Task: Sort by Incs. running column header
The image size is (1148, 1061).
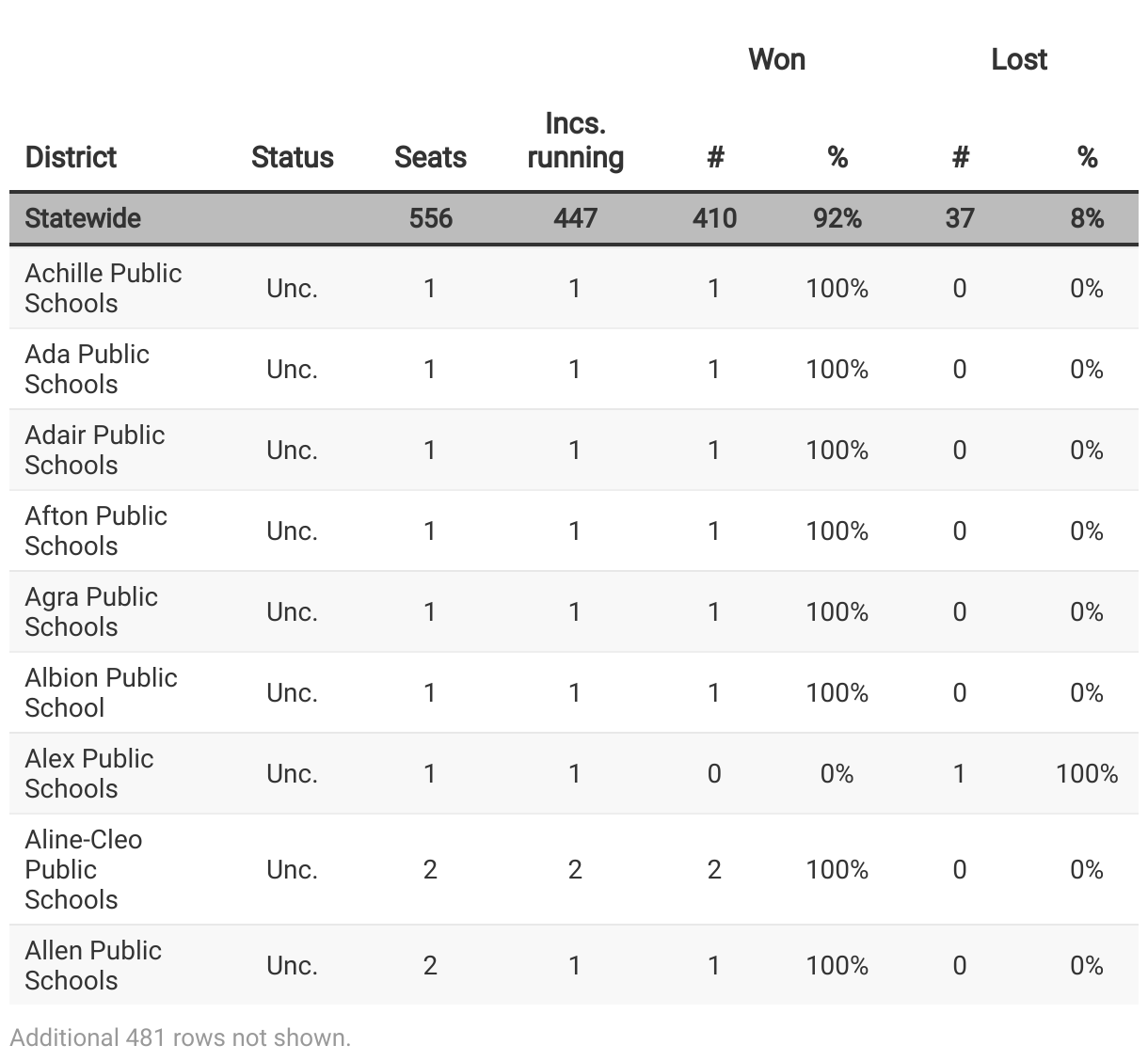Action: (x=575, y=140)
